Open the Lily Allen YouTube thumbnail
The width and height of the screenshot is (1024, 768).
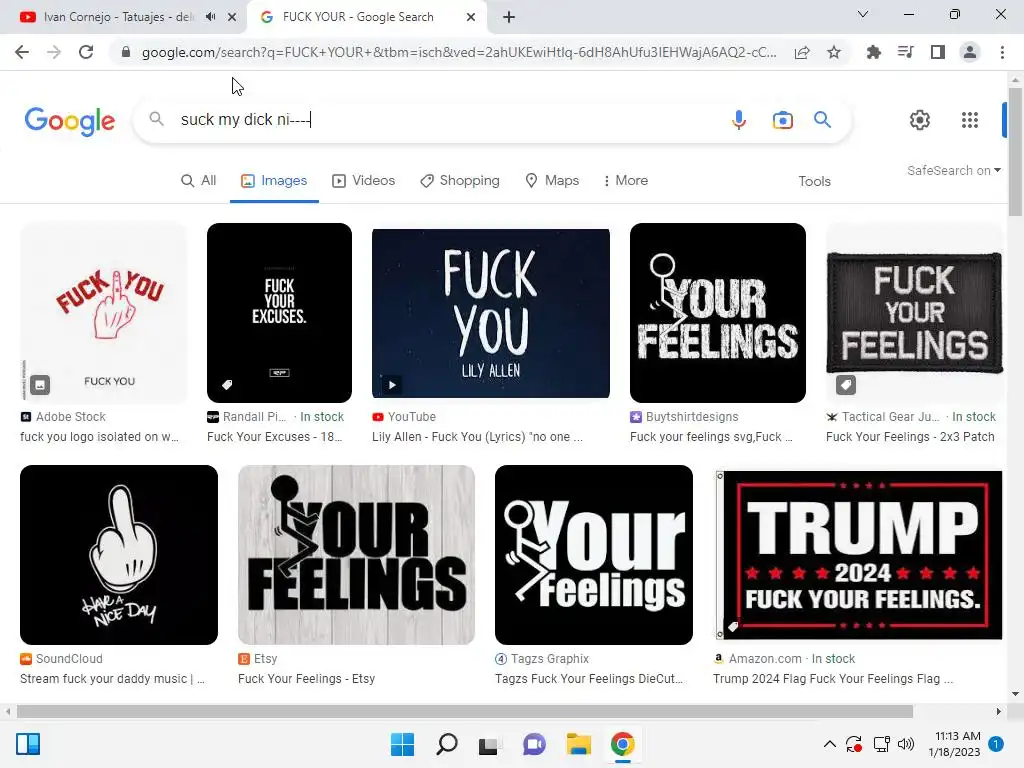491,313
